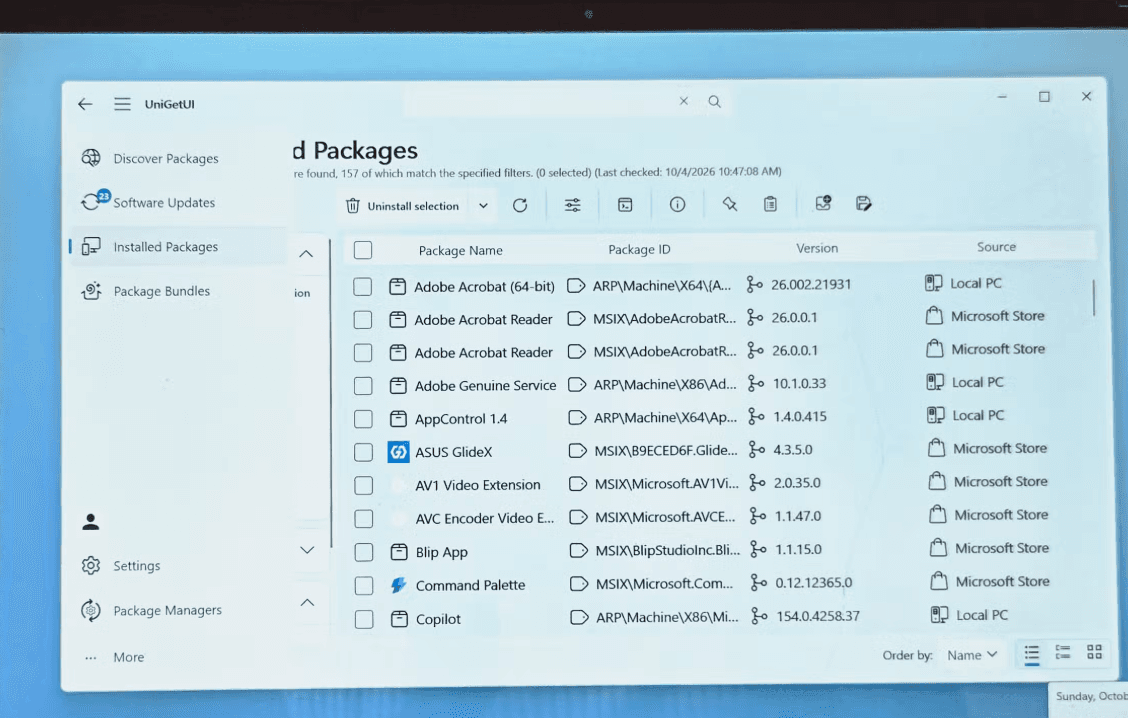Tick the AV1 Video Extension checkbox
This screenshot has width=1128, height=718.
click(x=363, y=486)
